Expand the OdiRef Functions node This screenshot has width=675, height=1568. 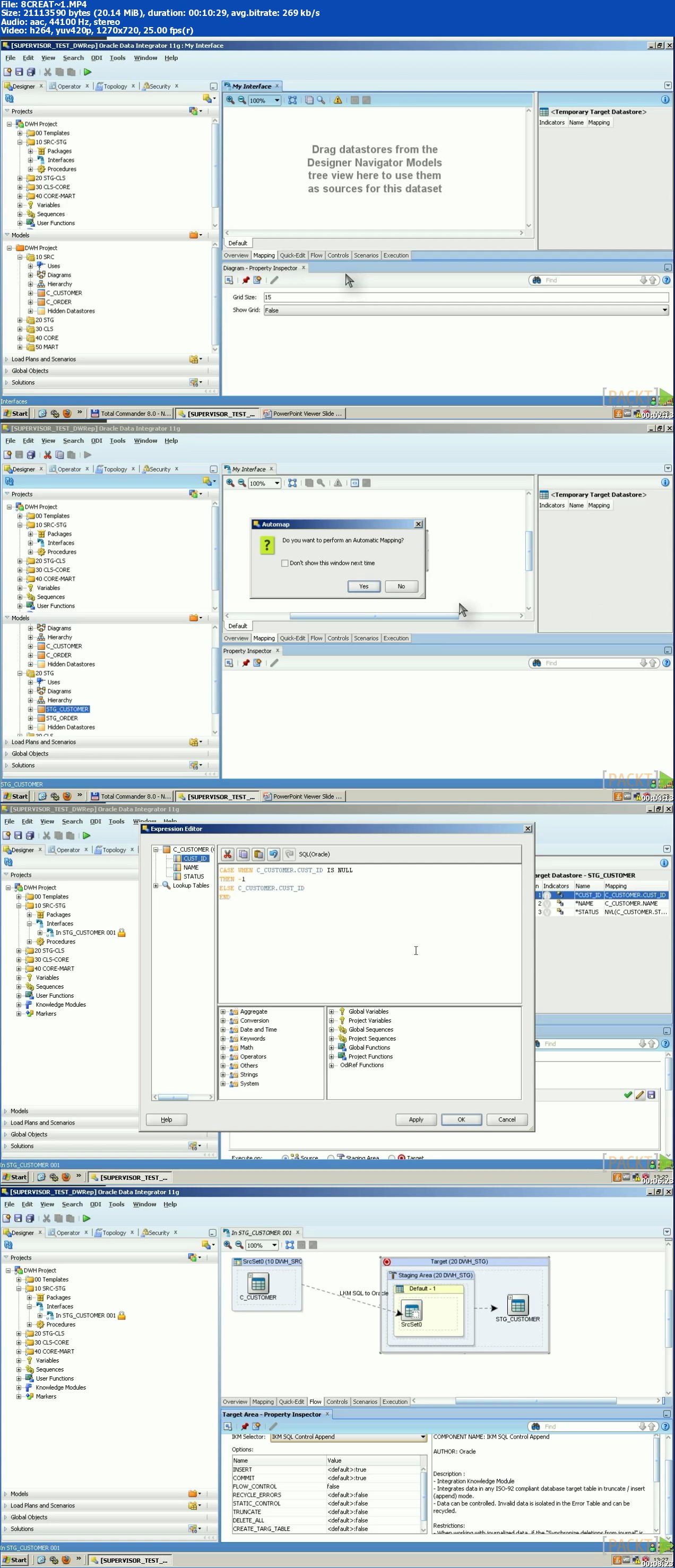332,1066
